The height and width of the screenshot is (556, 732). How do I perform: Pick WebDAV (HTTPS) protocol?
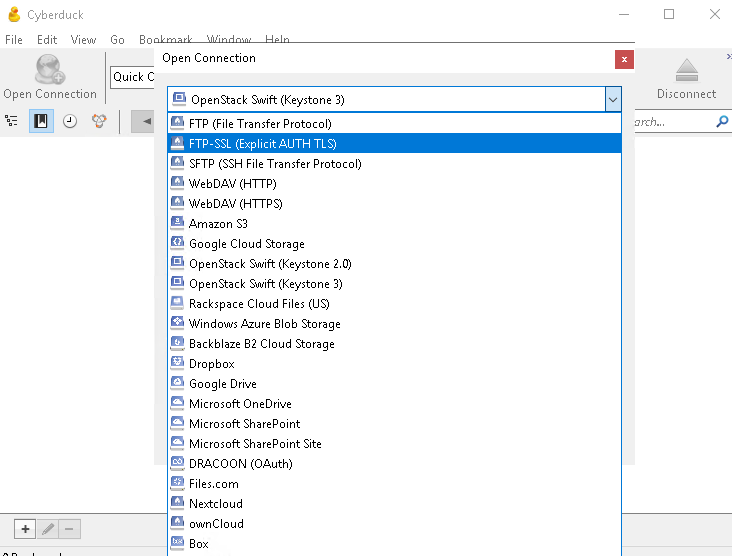tap(394, 204)
